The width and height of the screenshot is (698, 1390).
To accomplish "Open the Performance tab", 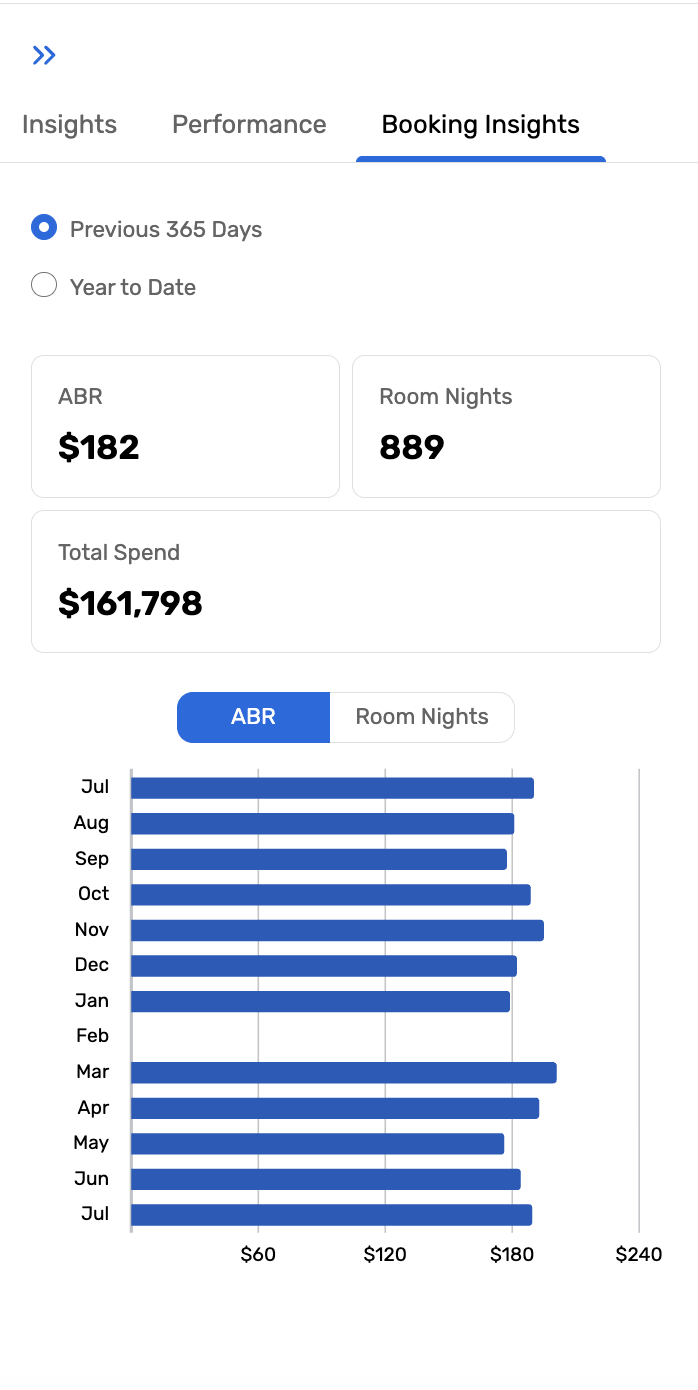I will [249, 125].
